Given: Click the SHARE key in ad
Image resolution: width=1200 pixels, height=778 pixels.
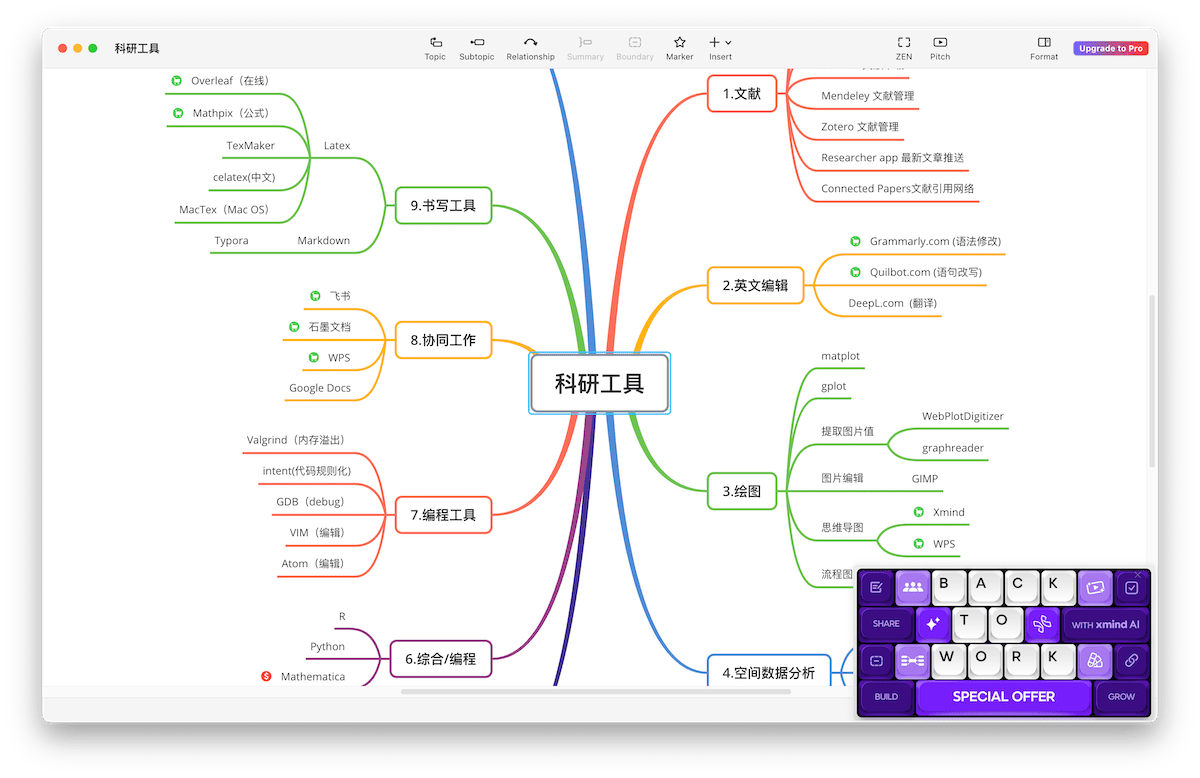Looking at the screenshot, I should click(x=886, y=624).
